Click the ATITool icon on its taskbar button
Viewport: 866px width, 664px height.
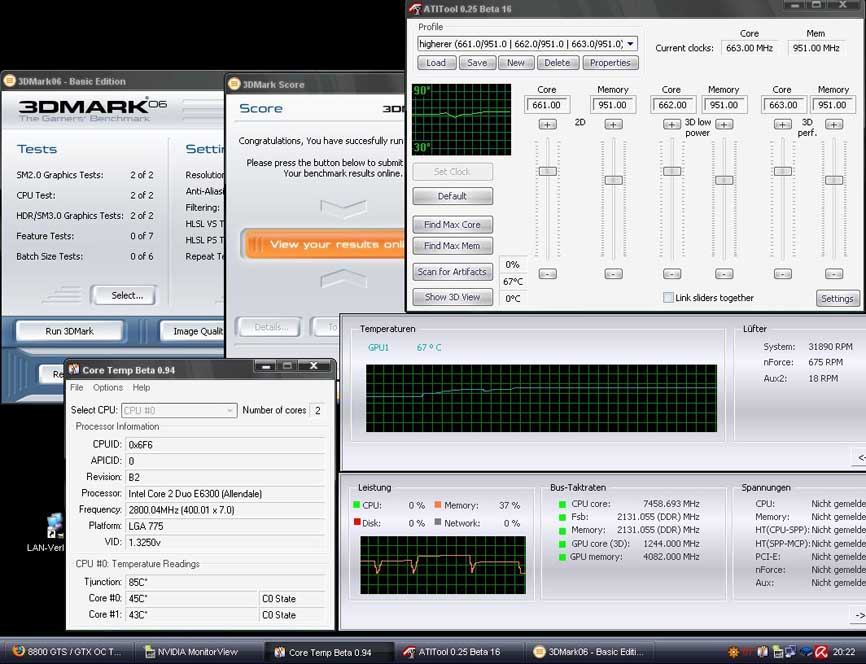point(409,652)
